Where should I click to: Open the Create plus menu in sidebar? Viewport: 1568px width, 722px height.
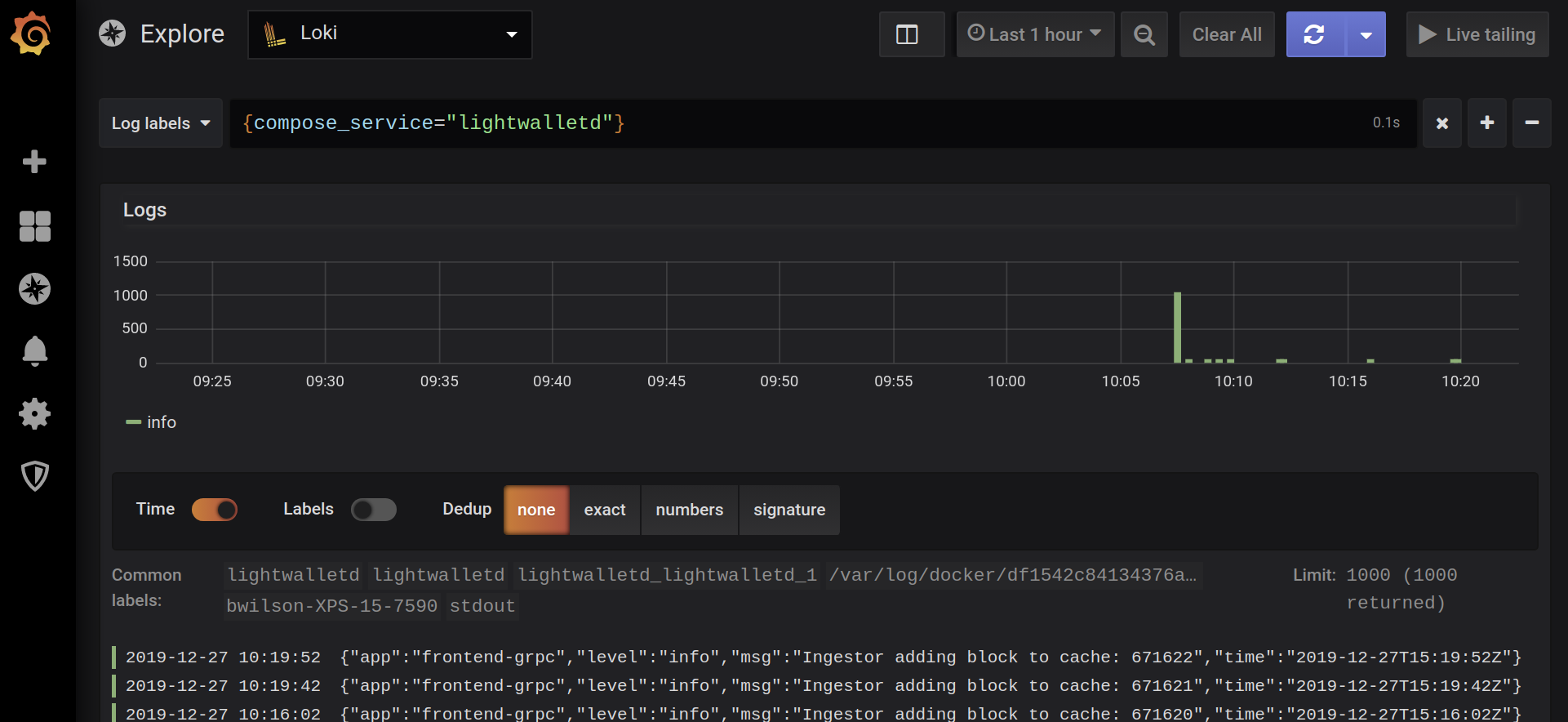(x=34, y=162)
